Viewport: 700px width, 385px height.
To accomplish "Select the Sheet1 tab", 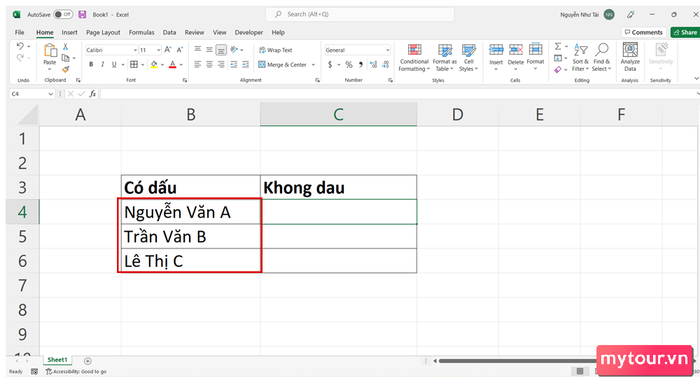I will click(57, 360).
